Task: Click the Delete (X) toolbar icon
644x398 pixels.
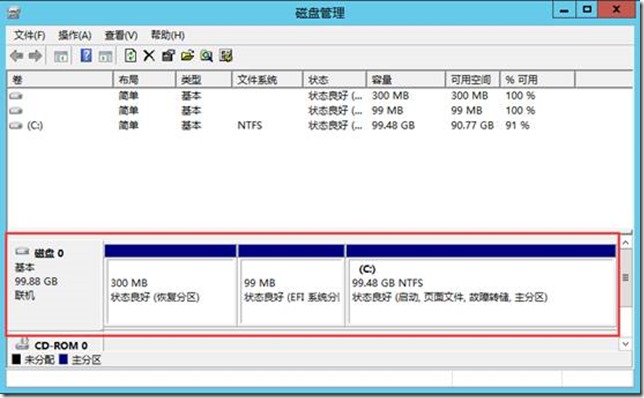Action: click(x=149, y=55)
